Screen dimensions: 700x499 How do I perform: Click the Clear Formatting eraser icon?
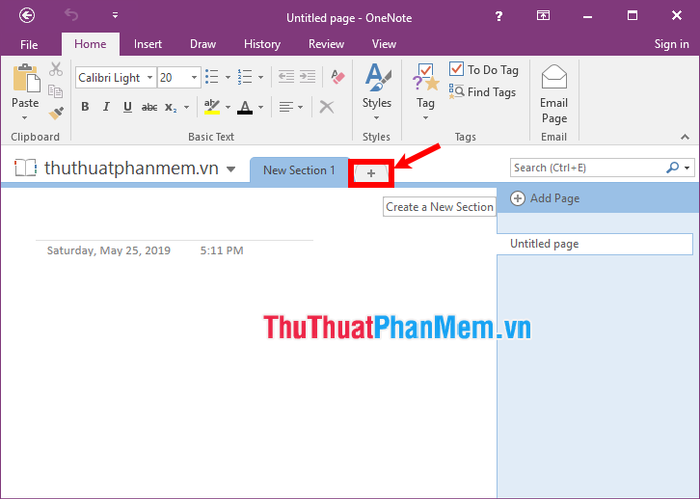click(x=338, y=77)
